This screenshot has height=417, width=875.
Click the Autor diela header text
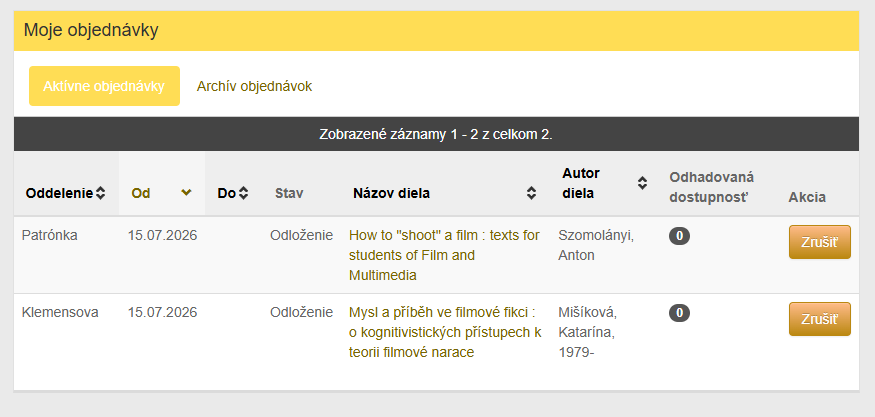pos(581,184)
